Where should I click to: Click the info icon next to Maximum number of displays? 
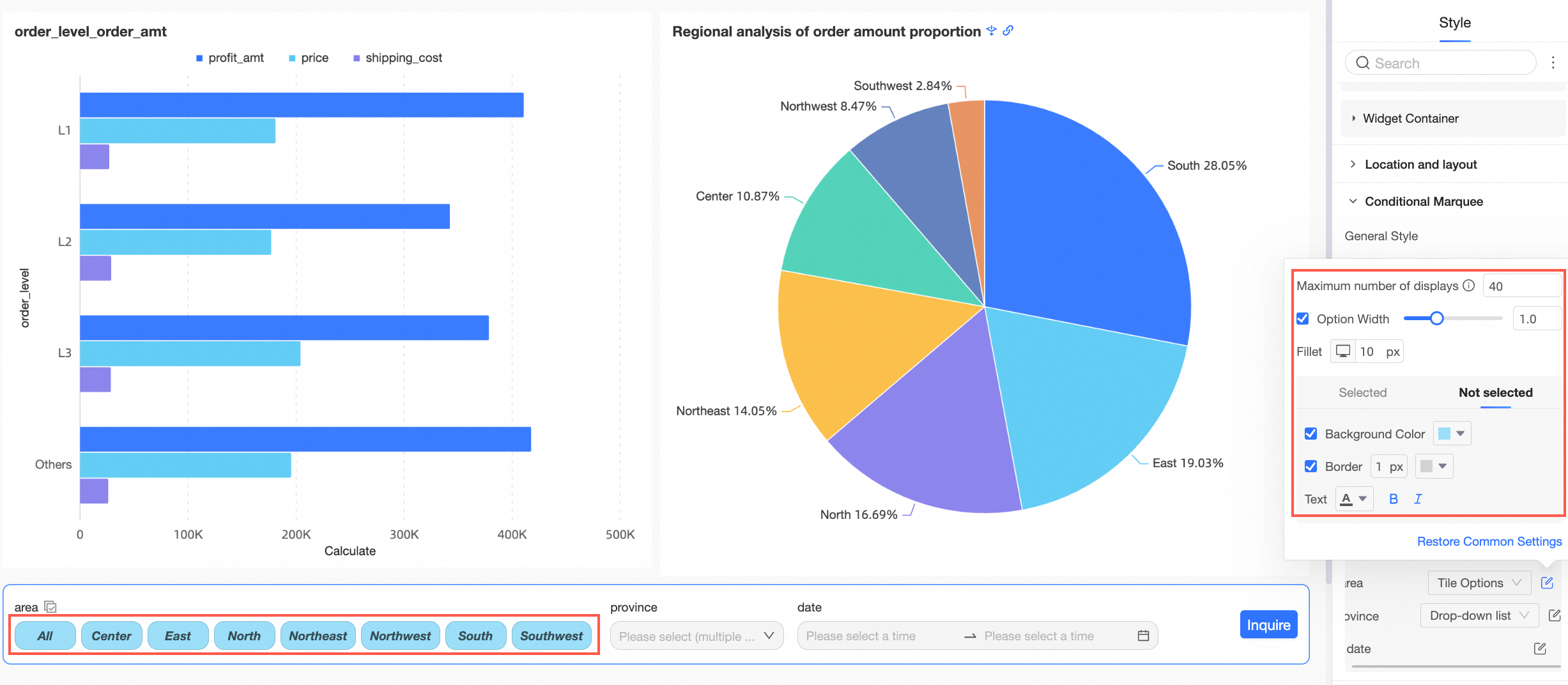1468,286
